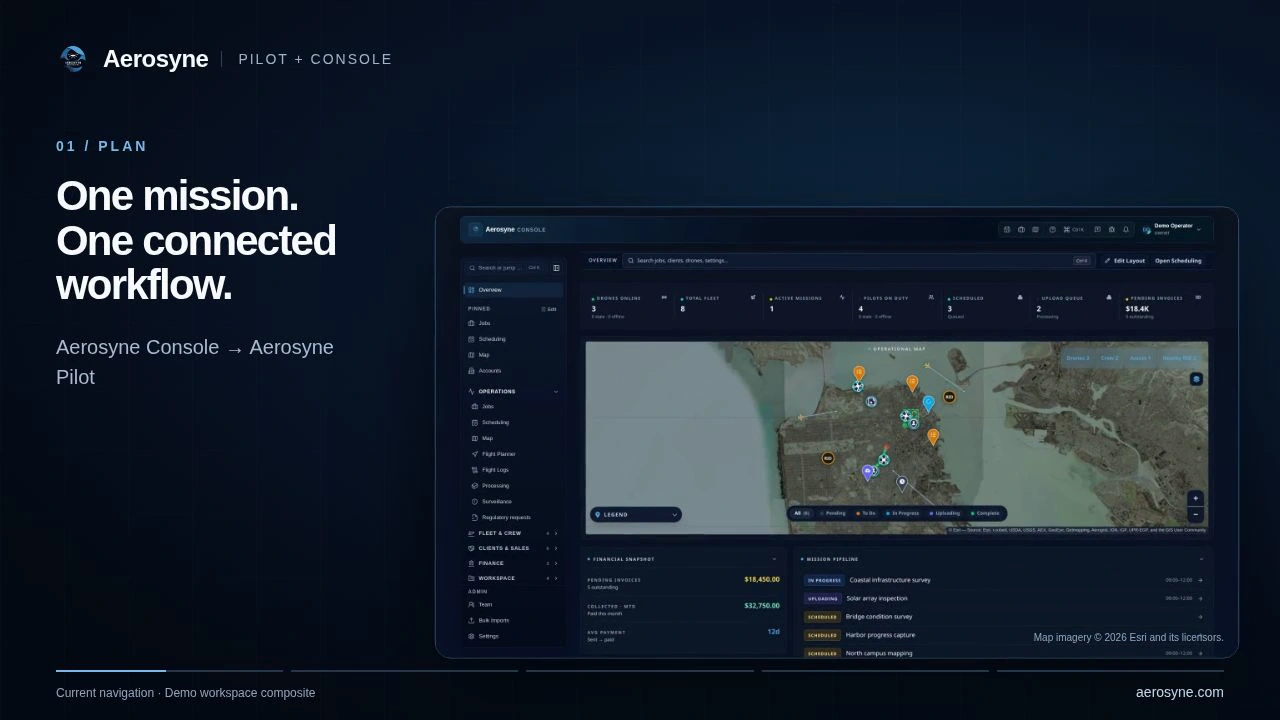Collapse the Financial Snapshot panel
The height and width of the screenshot is (720, 1280).
click(774, 559)
